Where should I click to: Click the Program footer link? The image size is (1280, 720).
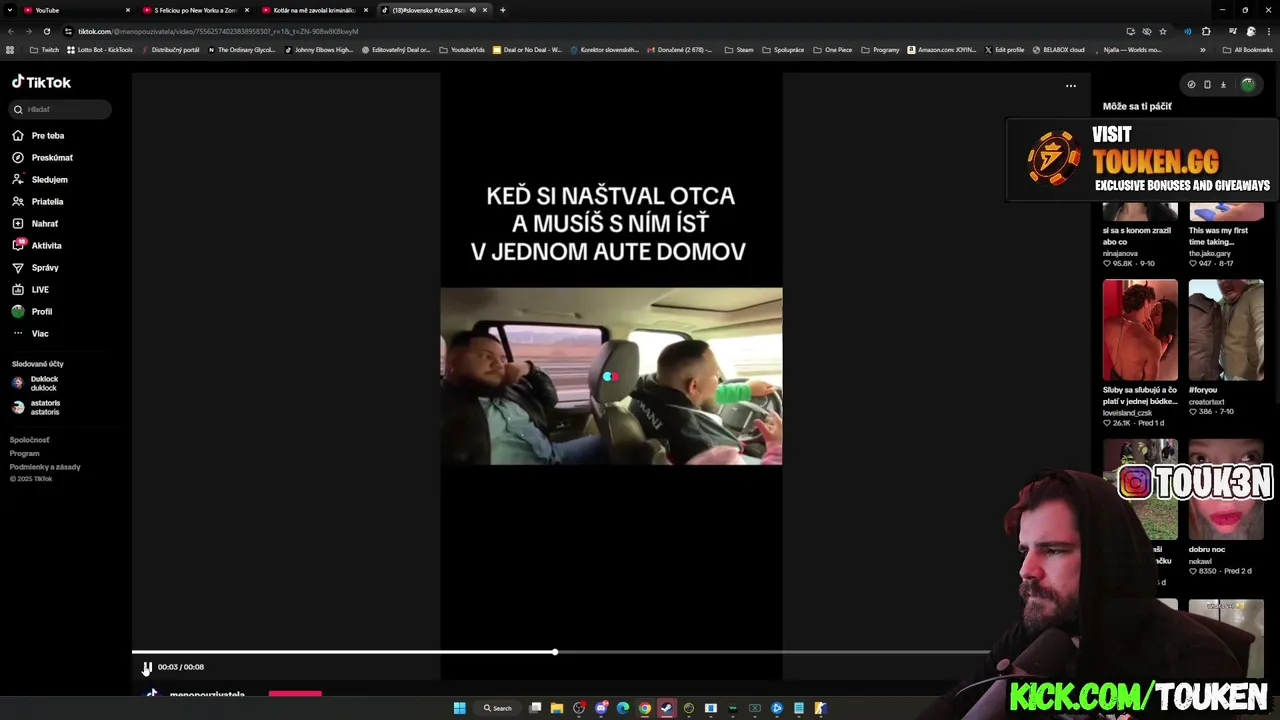pyautogui.click(x=25, y=453)
